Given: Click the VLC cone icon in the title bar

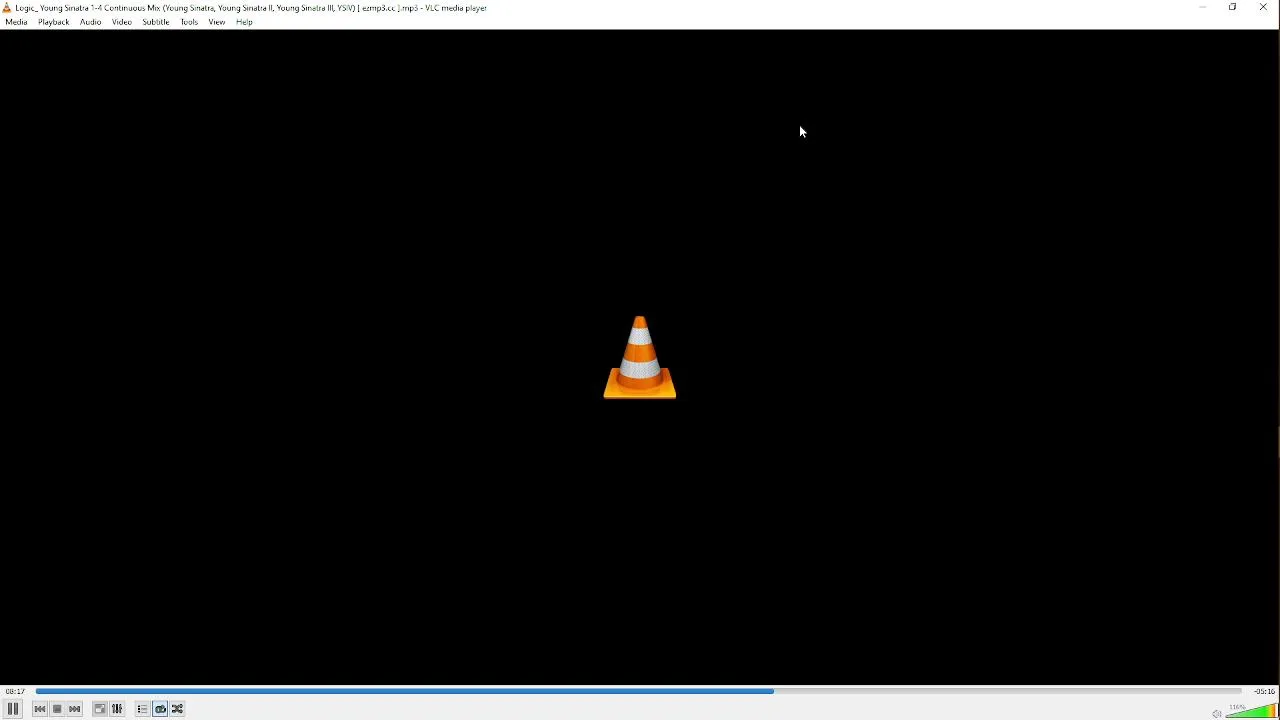Looking at the screenshot, I should 7,8.
